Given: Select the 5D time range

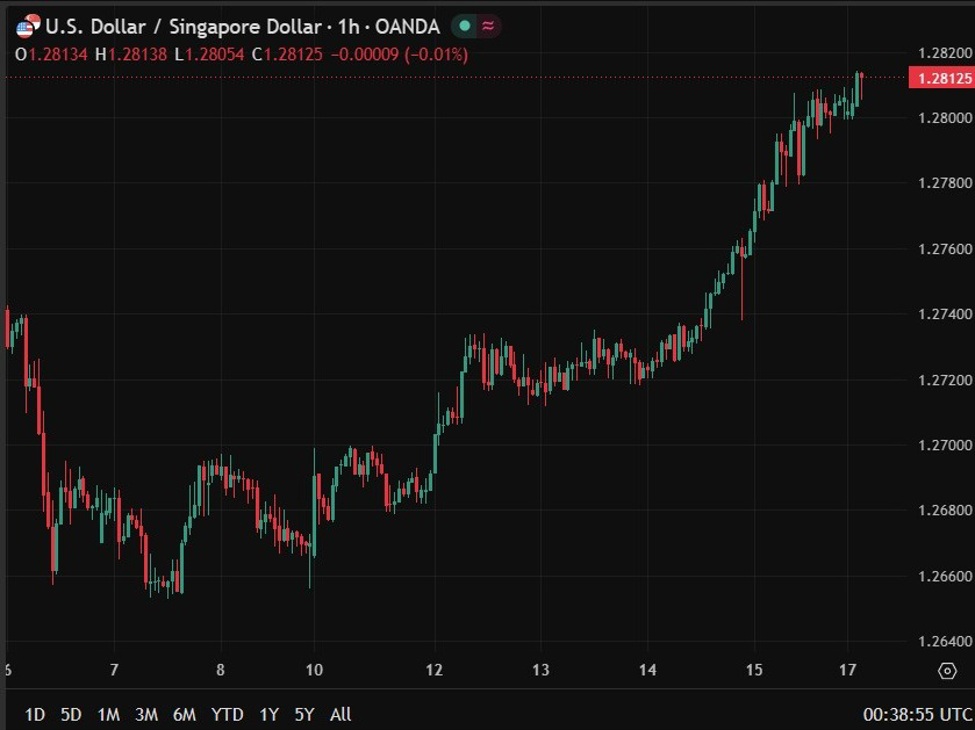Looking at the screenshot, I should point(72,714).
